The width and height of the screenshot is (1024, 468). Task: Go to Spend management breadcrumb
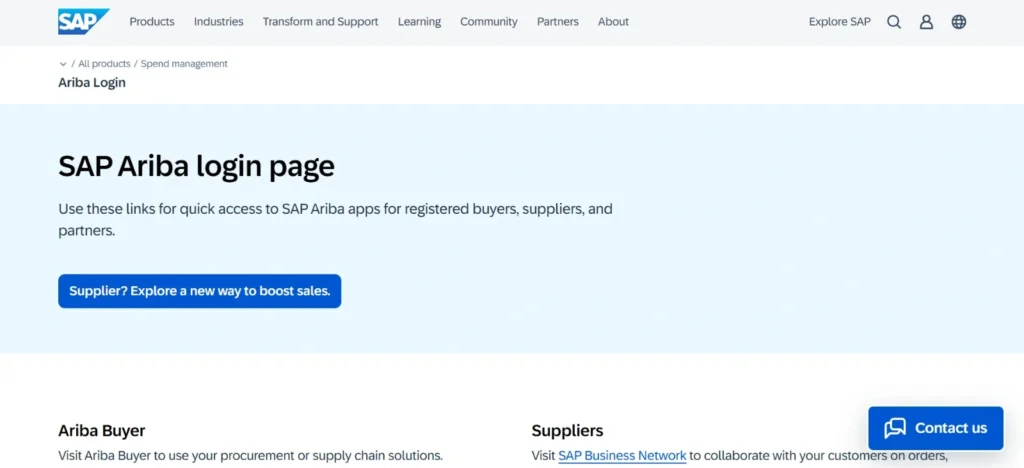pos(184,64)
